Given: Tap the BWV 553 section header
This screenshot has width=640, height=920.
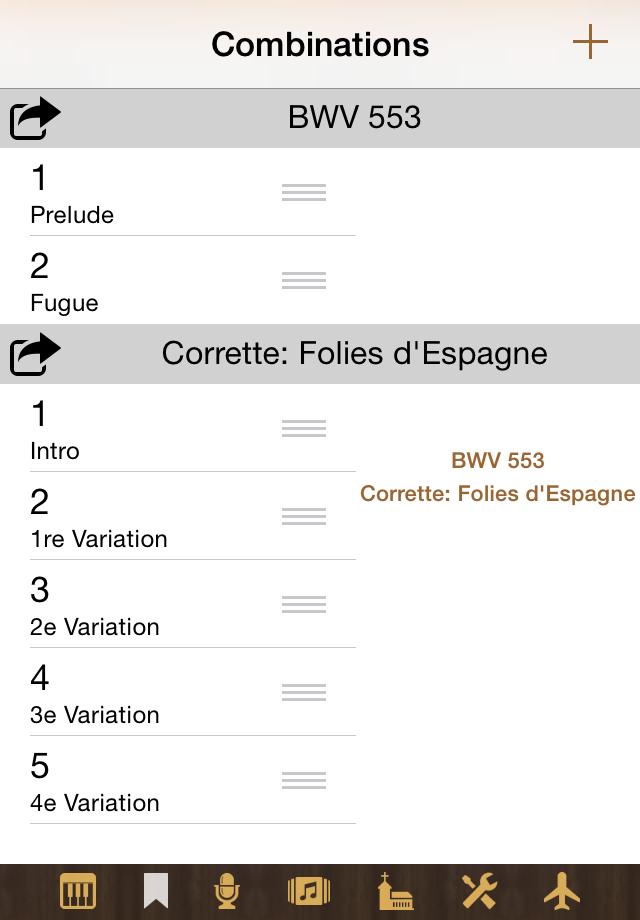Looking at the screenshot, I should 354,118.
